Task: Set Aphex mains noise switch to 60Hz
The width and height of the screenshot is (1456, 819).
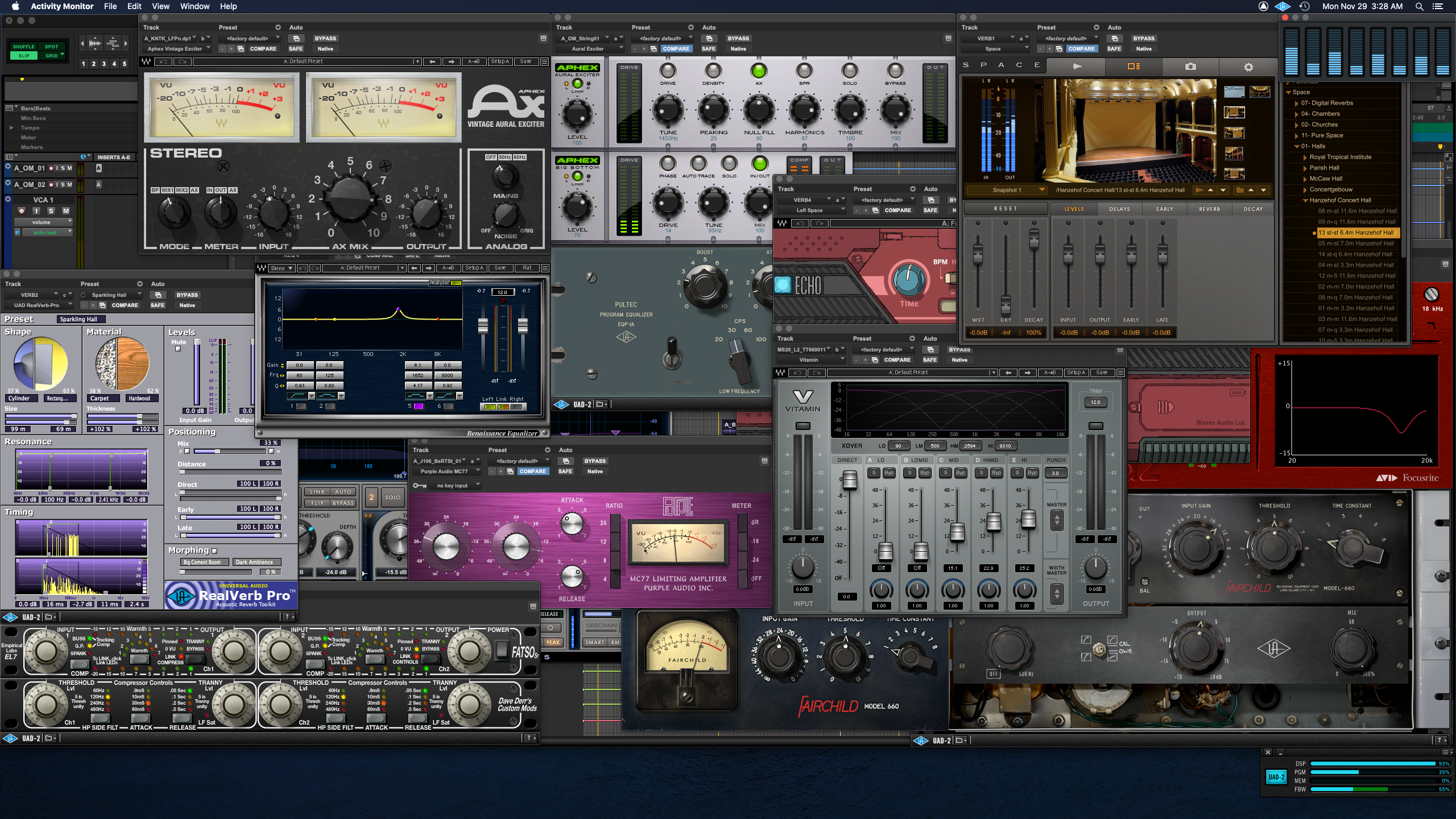Action: (x=519, y=157)
